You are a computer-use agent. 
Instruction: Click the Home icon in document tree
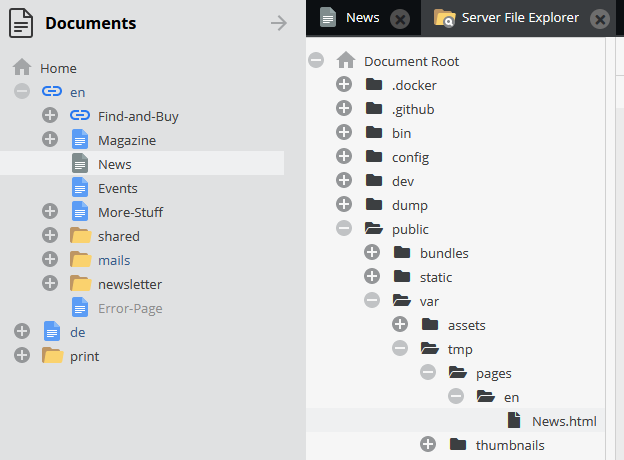coord(22,68)
